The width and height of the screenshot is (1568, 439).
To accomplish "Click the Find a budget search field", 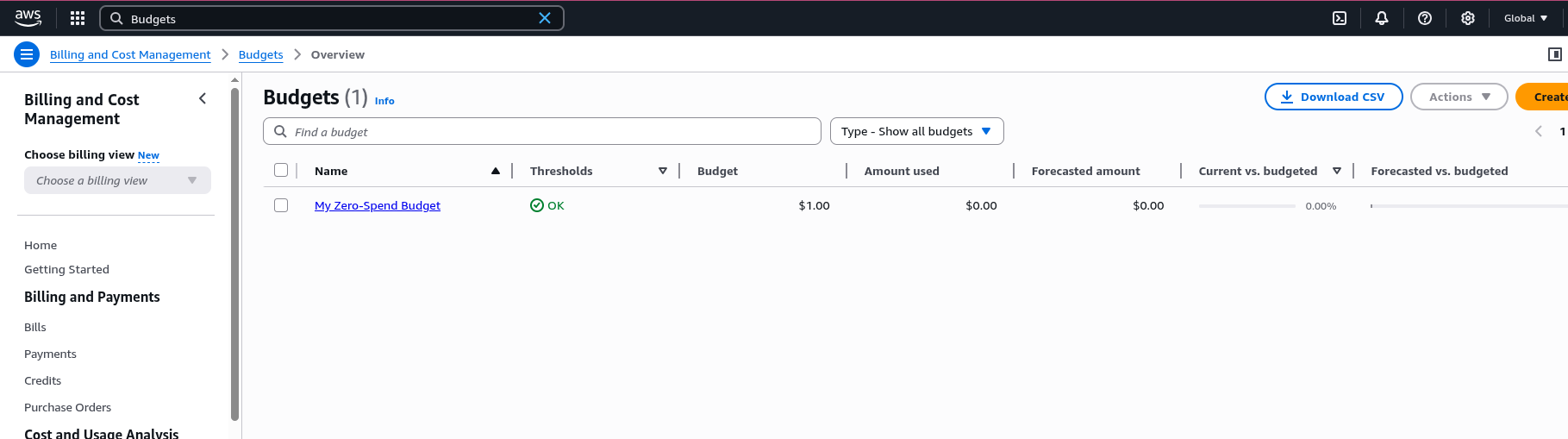I will 541,131.
